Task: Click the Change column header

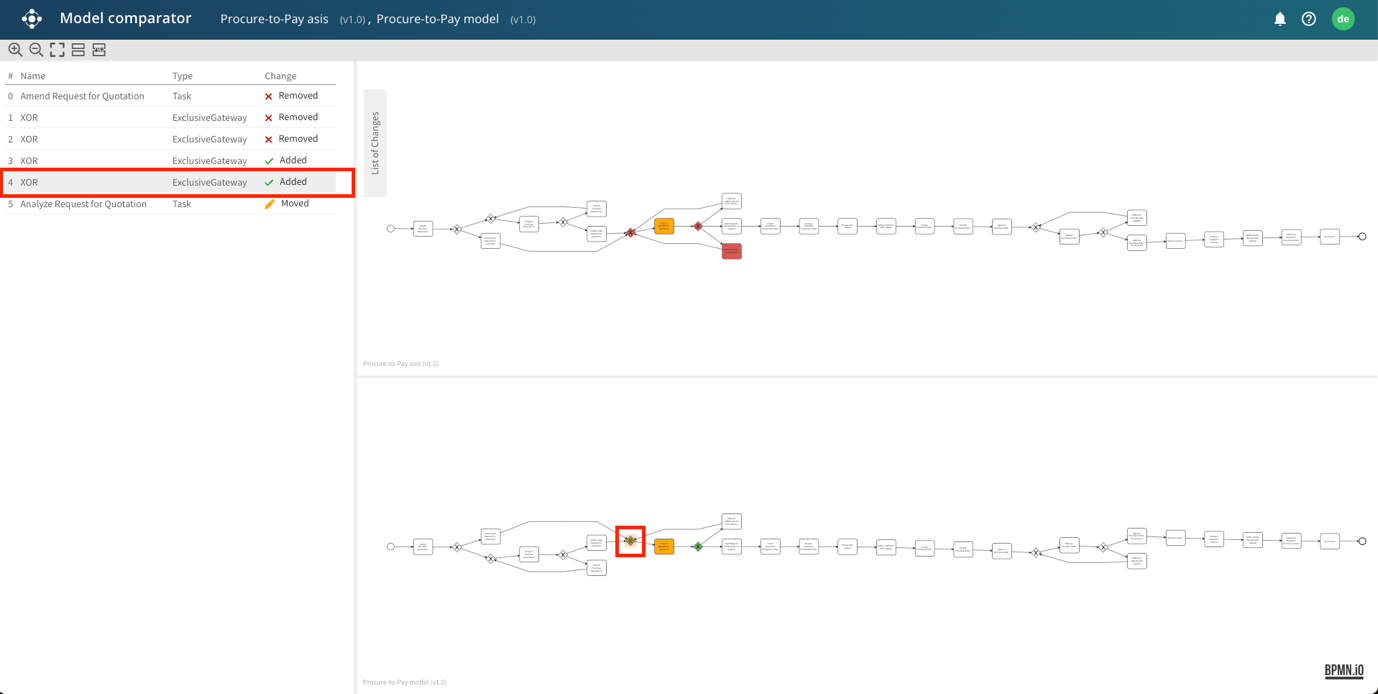Action: pyautogui.click(x=280, y=76)
